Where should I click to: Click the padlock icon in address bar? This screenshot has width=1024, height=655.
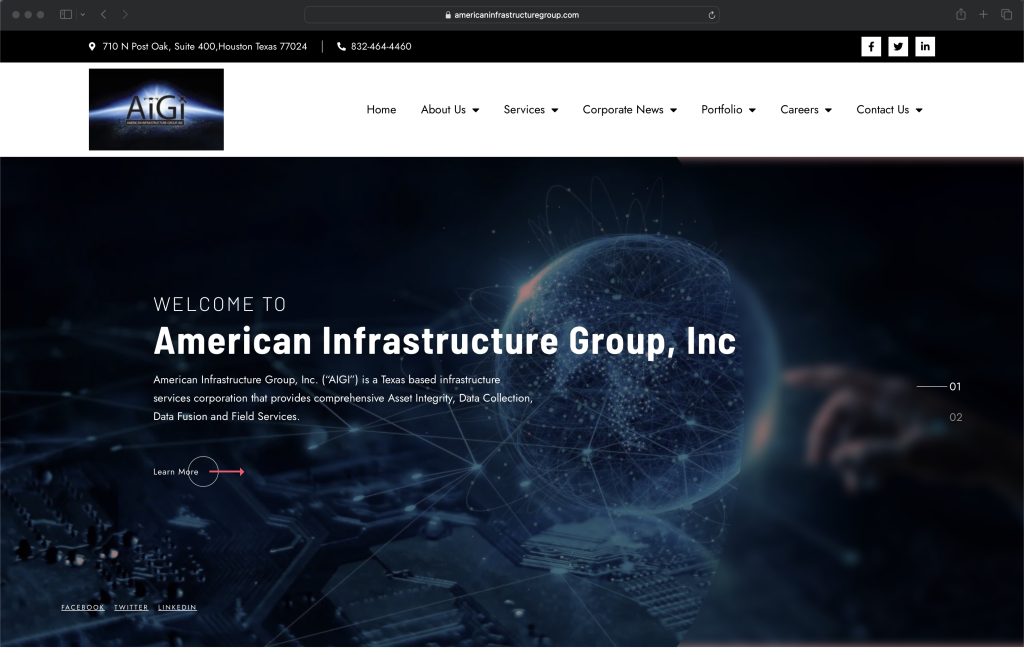448,15
